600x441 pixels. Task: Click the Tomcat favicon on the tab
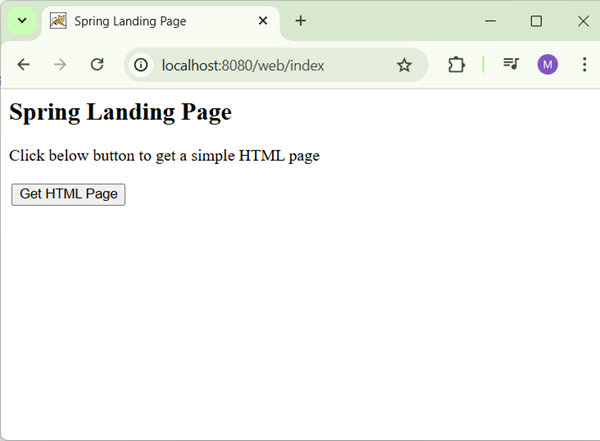pos(58,21)
